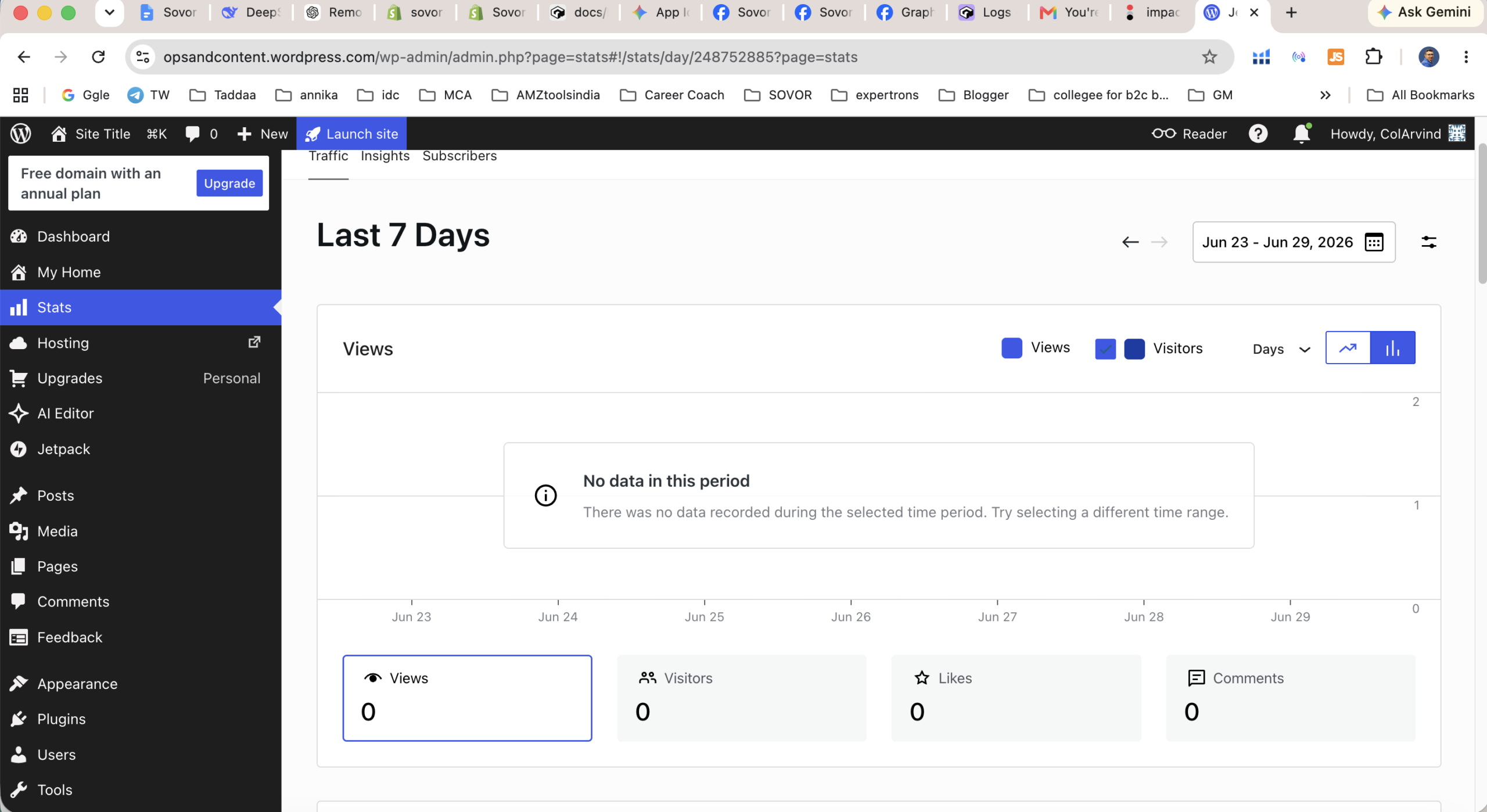The image size is (1487, 812).
Task: Click the Views legend color swatch
Action: (1012, 348)
